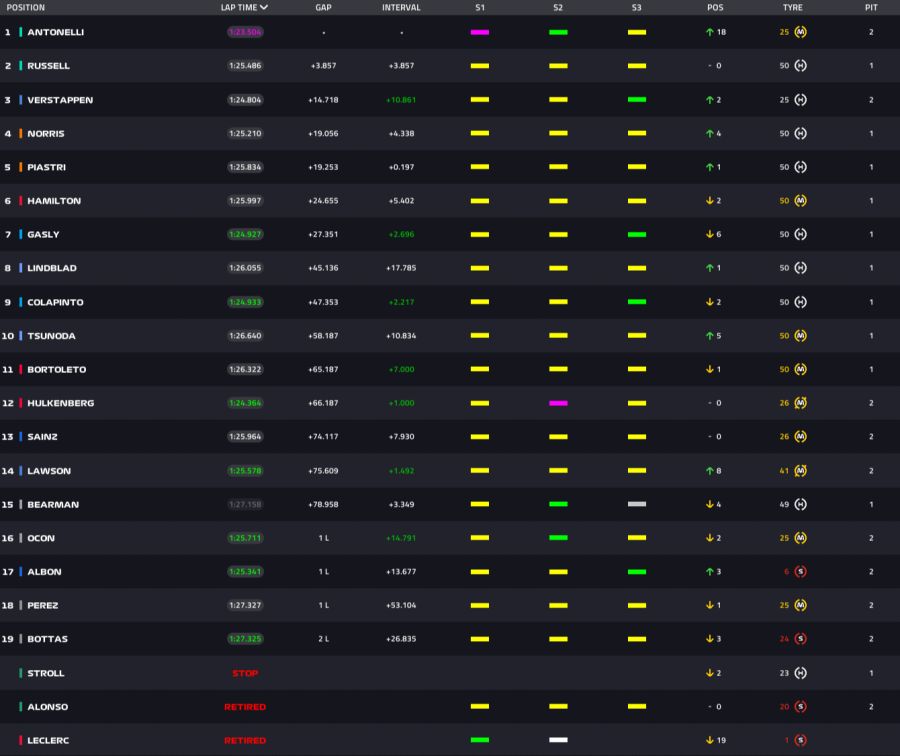
Task: Select driver name PIASTRI
Action: pyautogui.click(x=46, y=167)
